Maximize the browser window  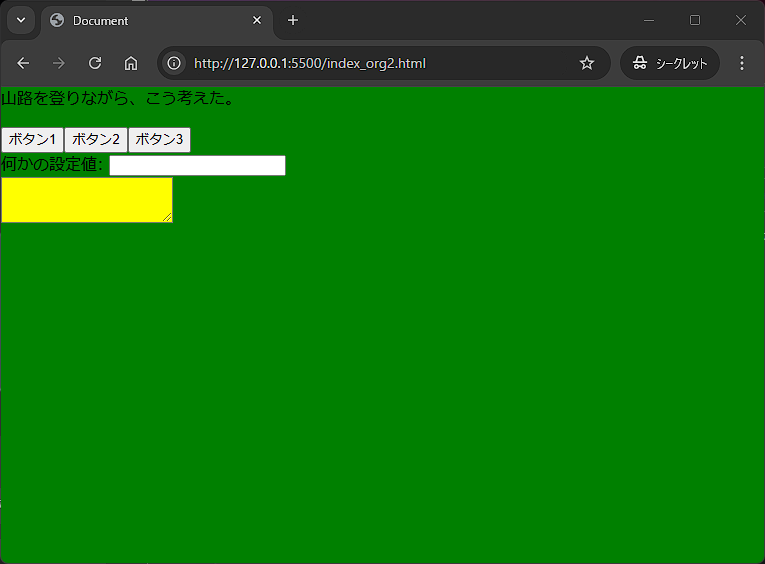695,20
